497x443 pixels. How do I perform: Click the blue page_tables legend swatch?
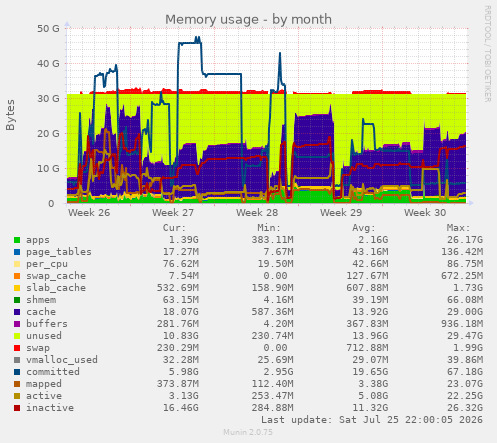click(17, 252)
